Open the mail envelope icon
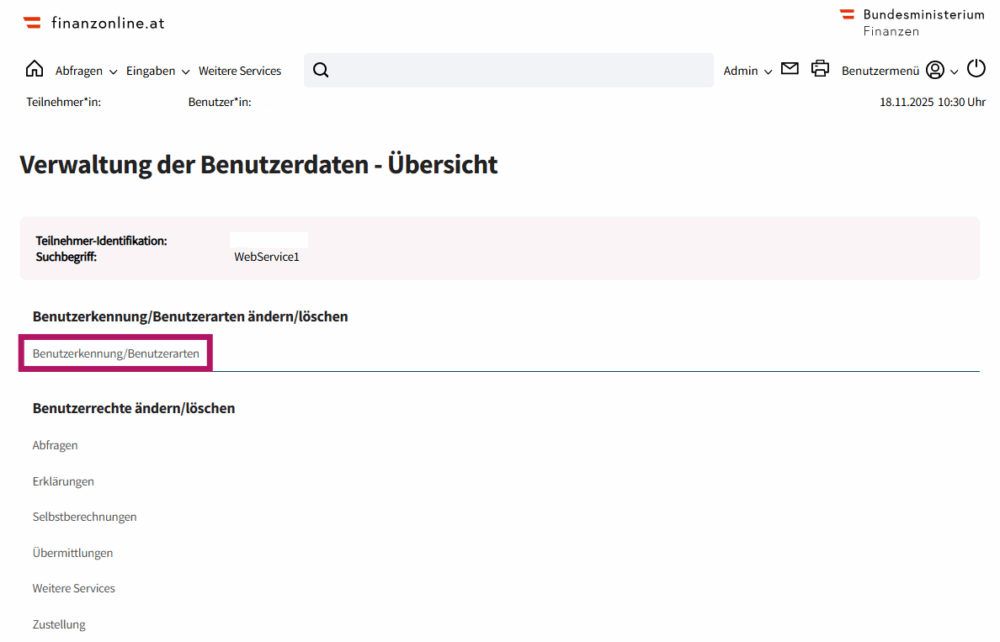 pyautogui.click(x=790, y=69)
